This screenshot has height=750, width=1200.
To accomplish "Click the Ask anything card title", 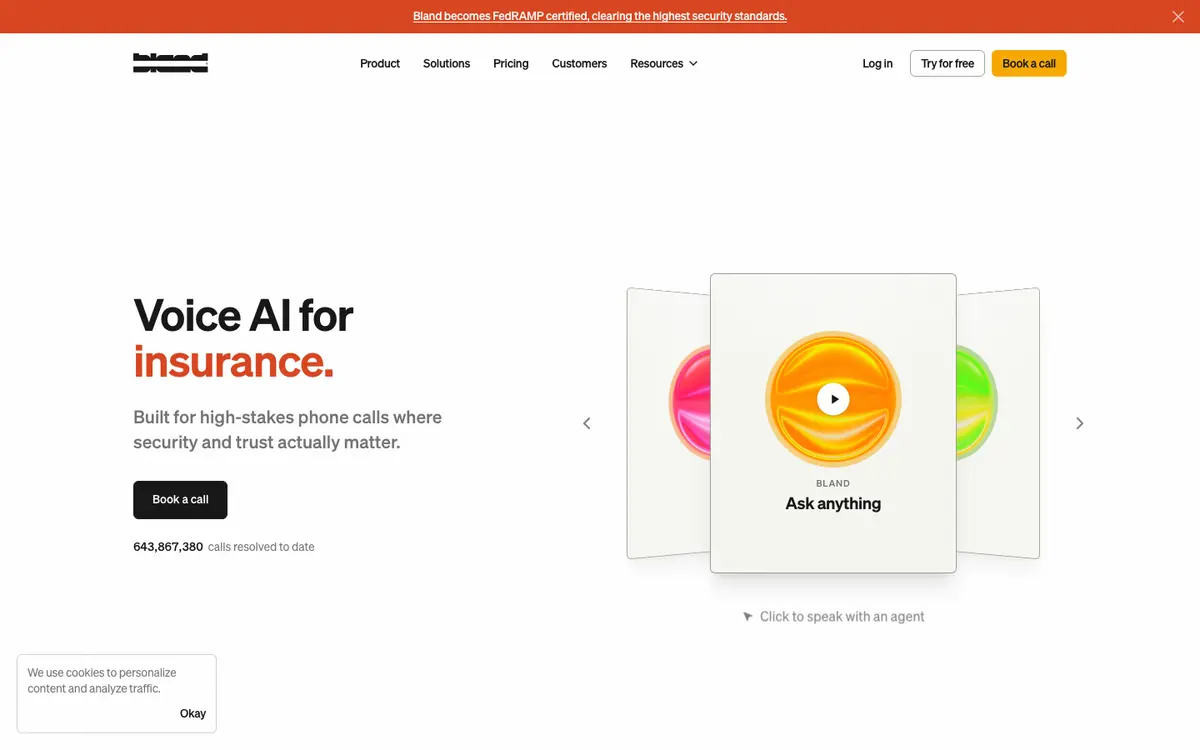I will (x=833, y=504).
